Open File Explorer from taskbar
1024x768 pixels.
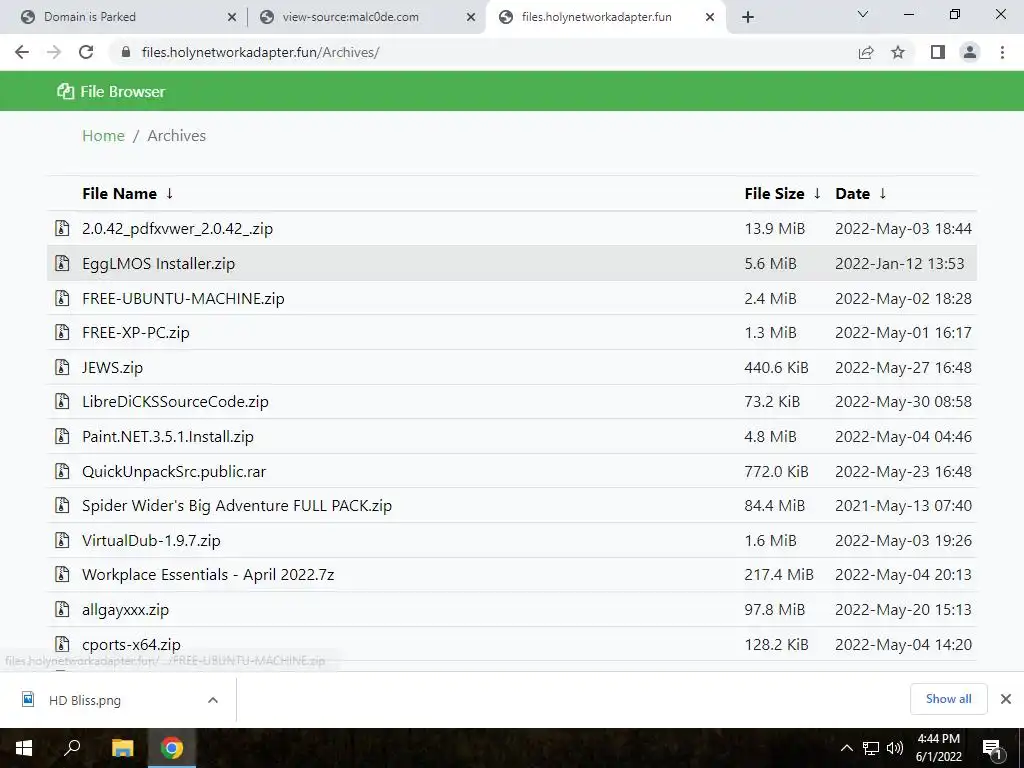[x=122, y=748]
